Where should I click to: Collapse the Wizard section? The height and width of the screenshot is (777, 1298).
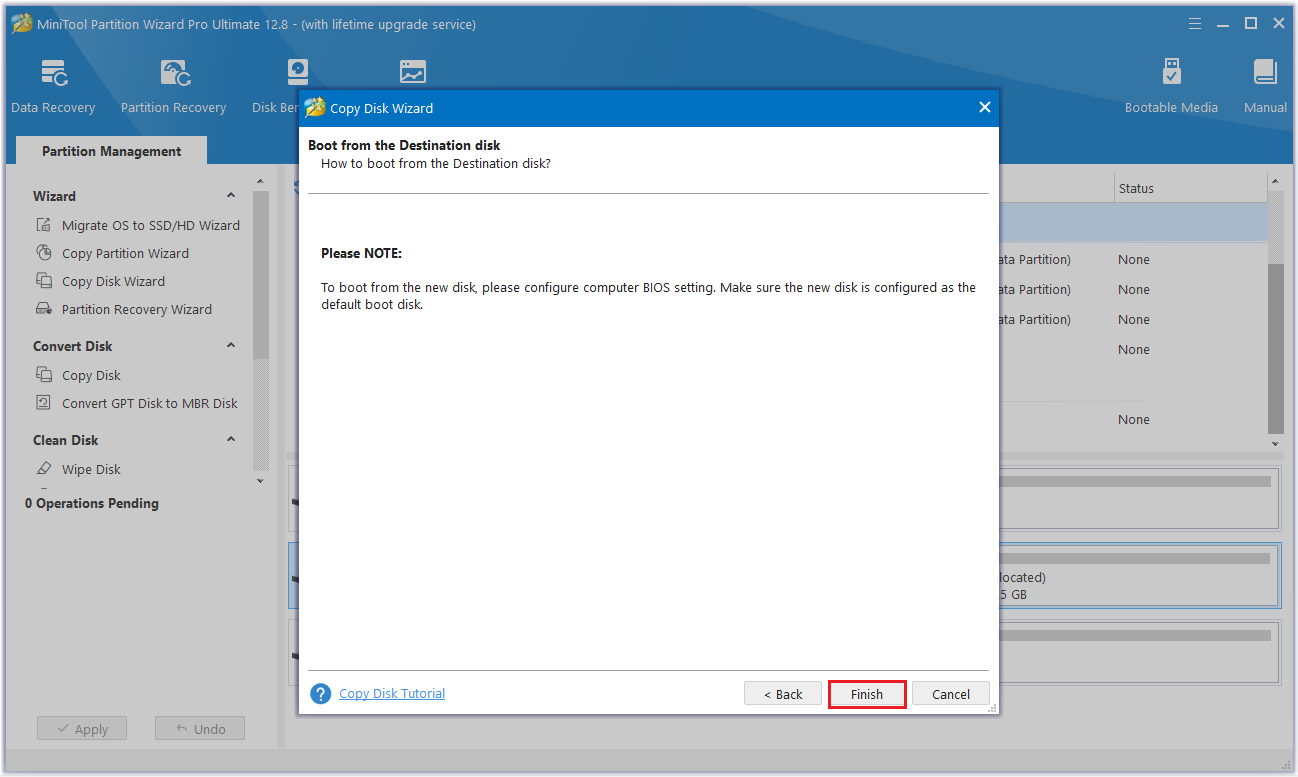click(x=231, y=196)
